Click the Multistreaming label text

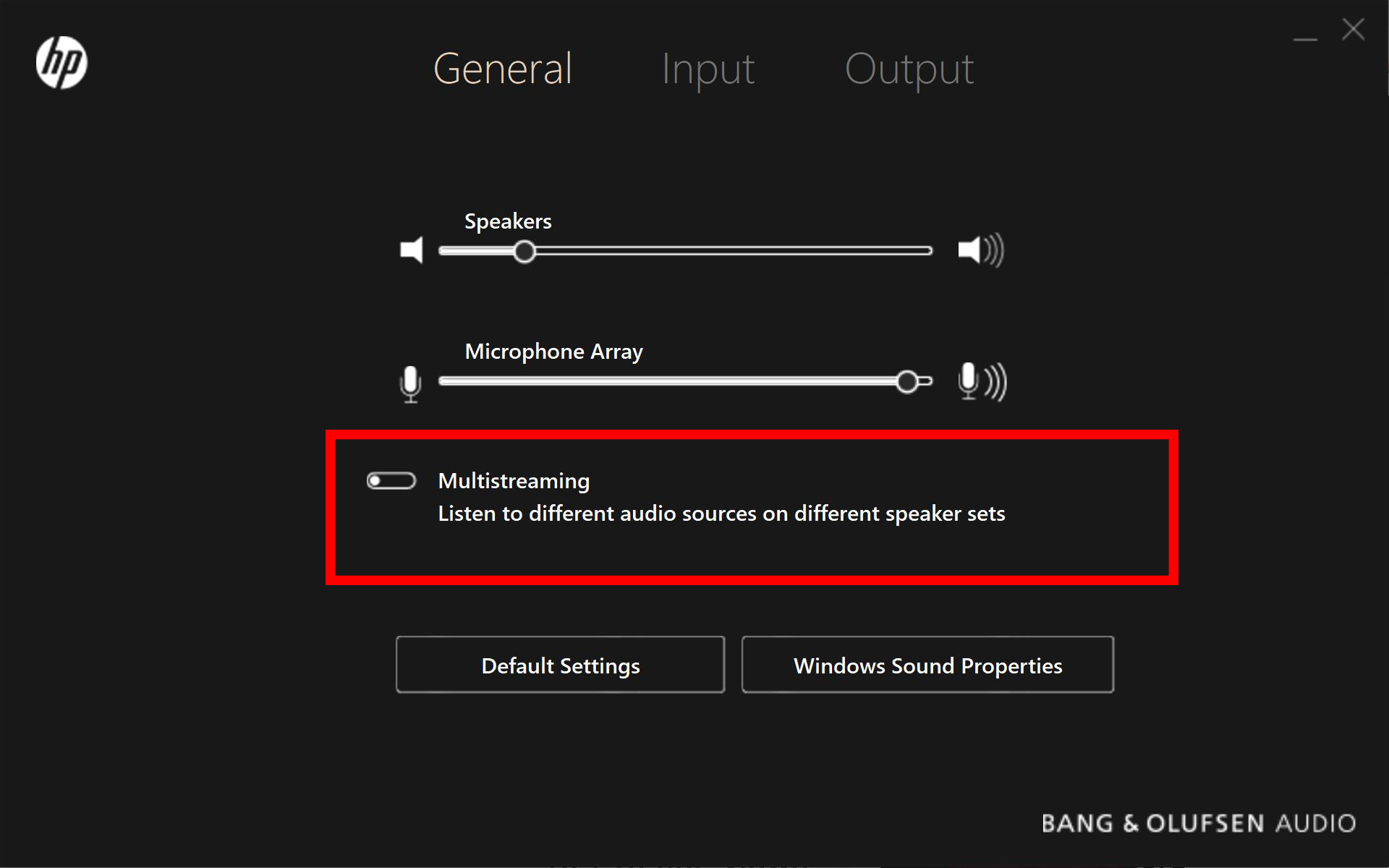coord(514,481)
